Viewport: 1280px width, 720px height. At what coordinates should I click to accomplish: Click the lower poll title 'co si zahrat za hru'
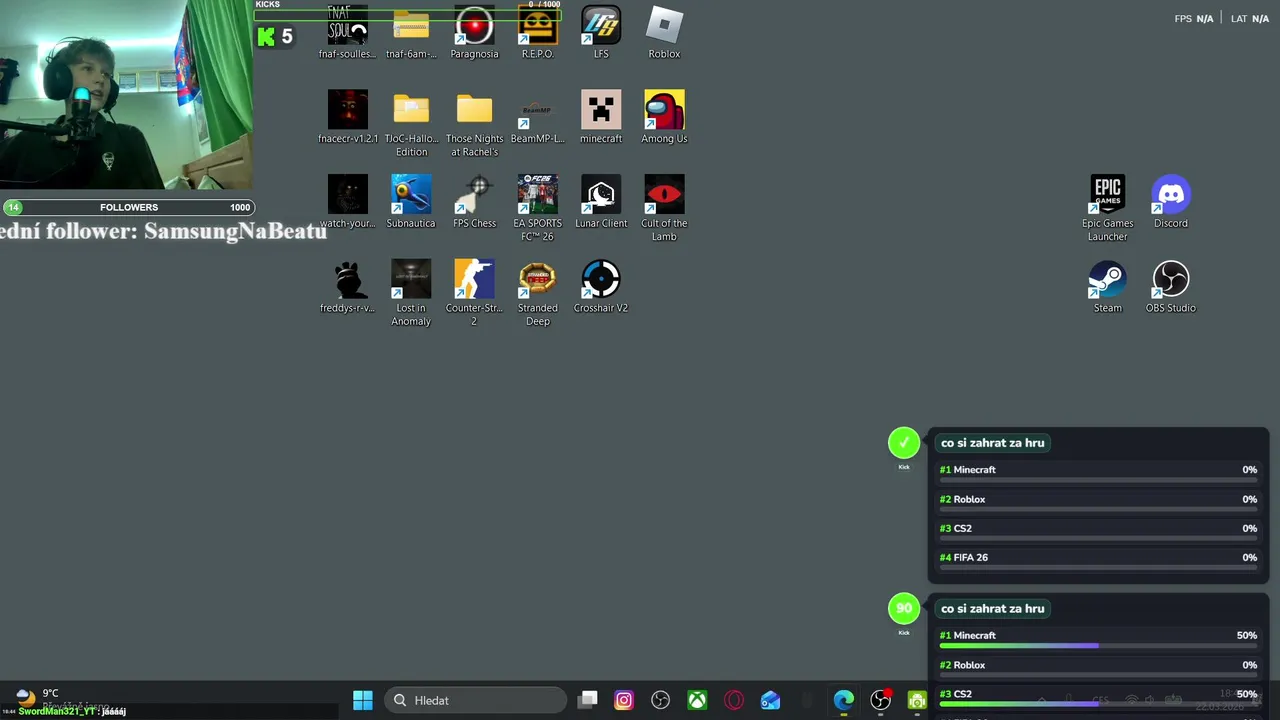992,608
